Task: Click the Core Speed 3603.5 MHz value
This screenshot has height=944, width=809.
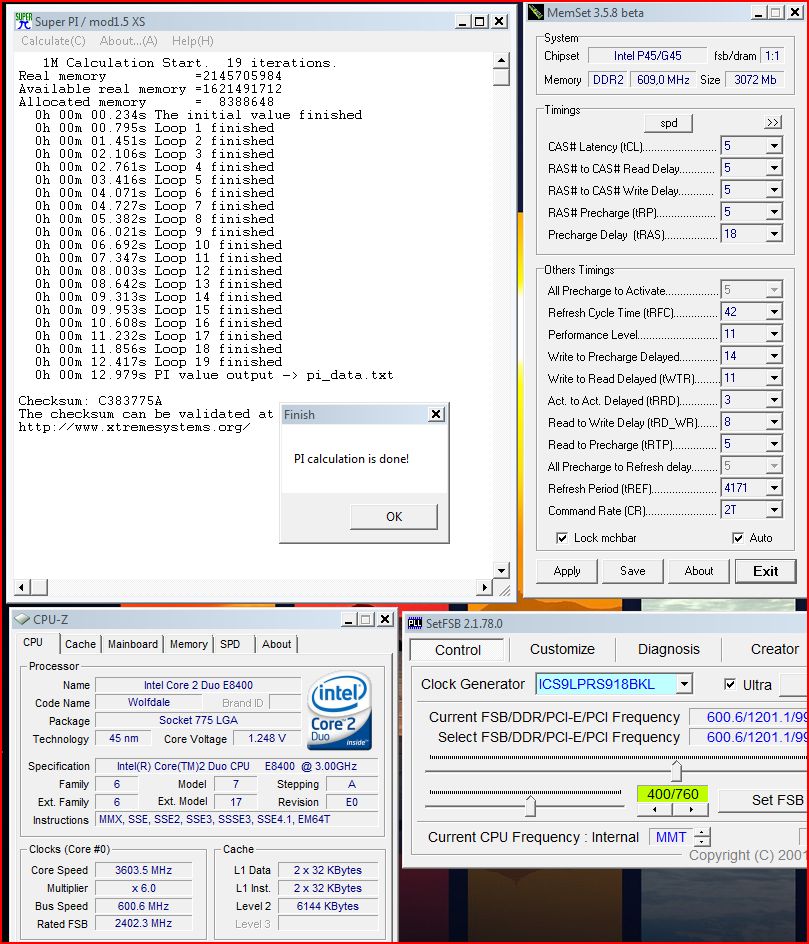Action: (143, 870)
